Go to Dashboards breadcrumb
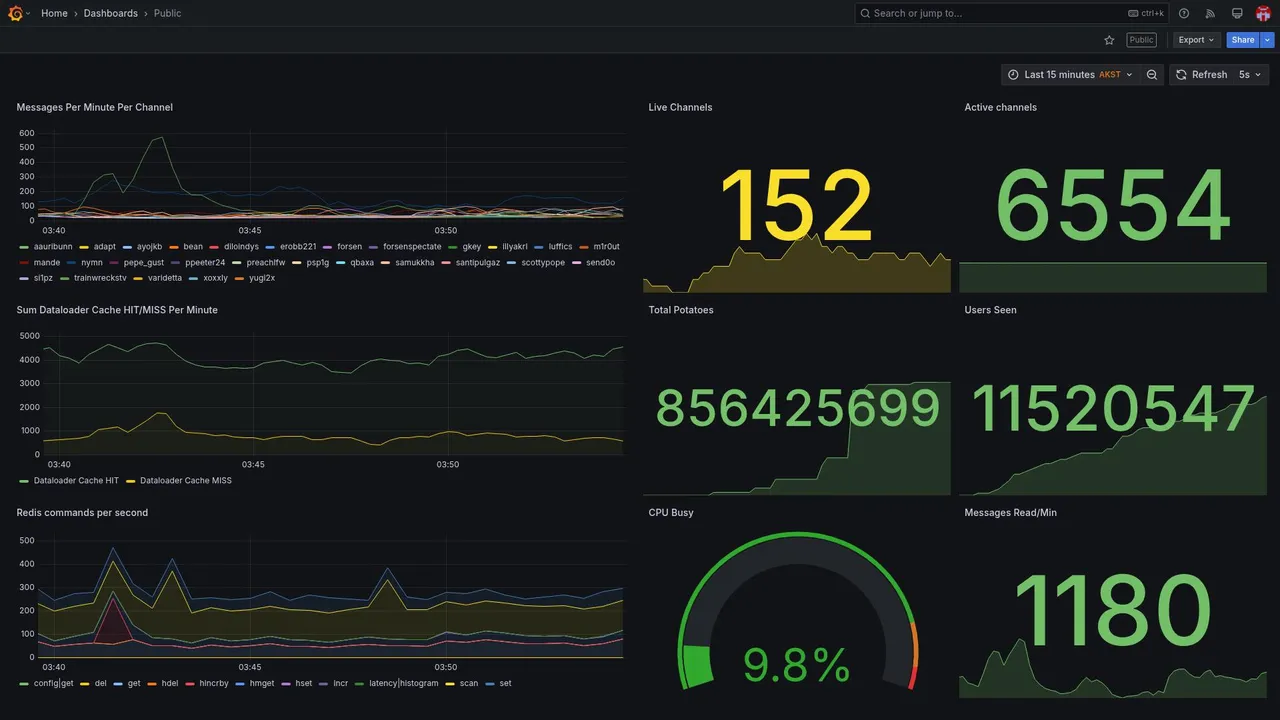Screen dimensions: 1280x720 (x=111, y=13)
